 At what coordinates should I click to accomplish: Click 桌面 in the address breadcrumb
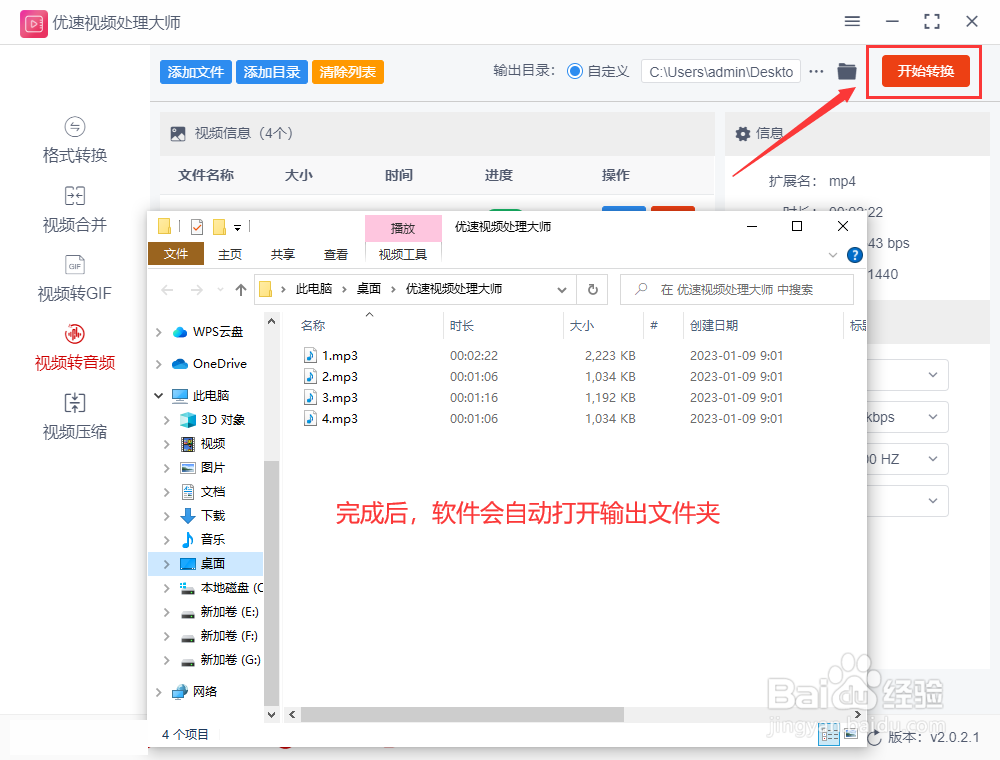pyautogui.click(x=369, y=289)
